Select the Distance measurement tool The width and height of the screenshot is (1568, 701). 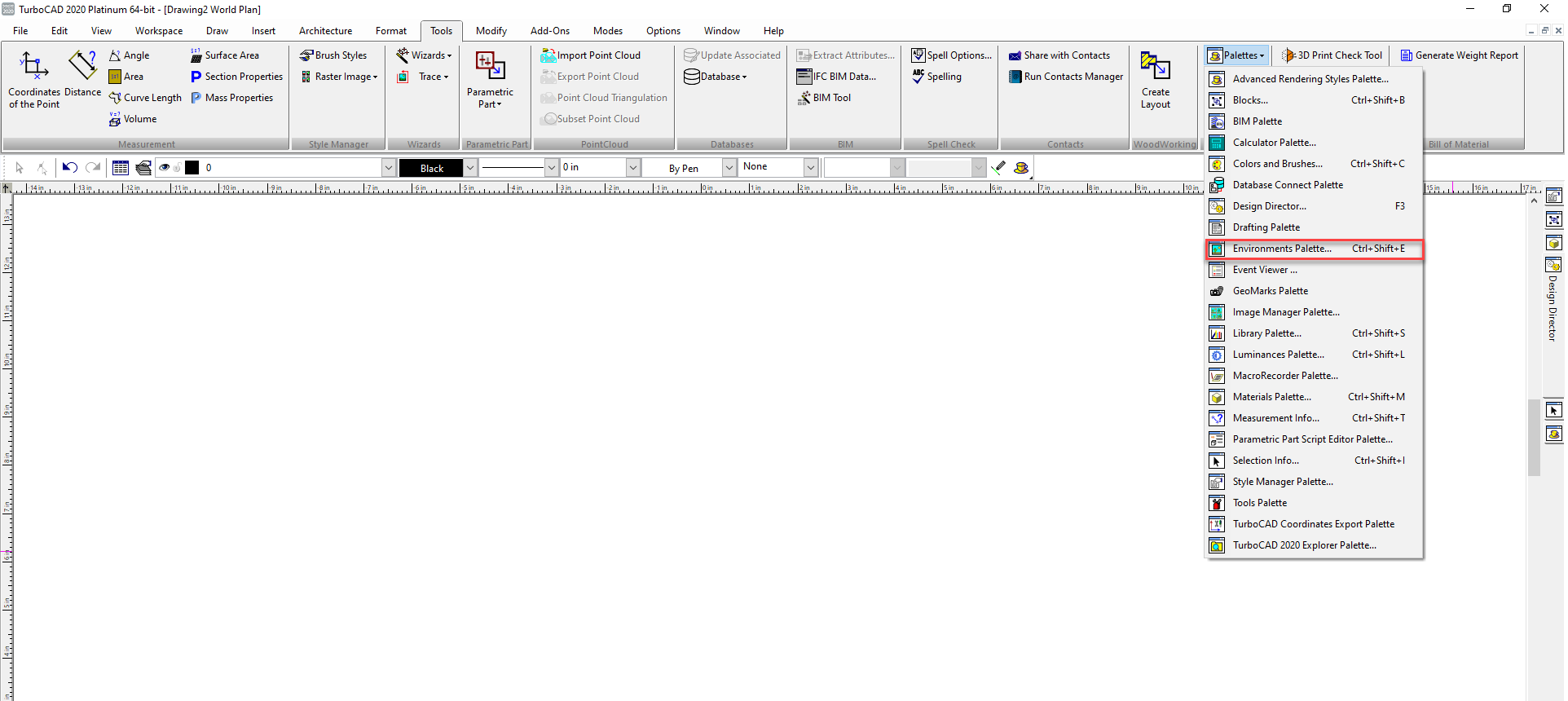(82, 74)
